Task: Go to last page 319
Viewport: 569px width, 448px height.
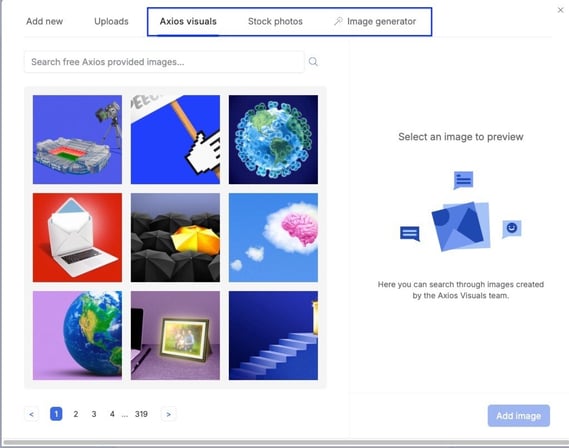Action: coord(141,414)
